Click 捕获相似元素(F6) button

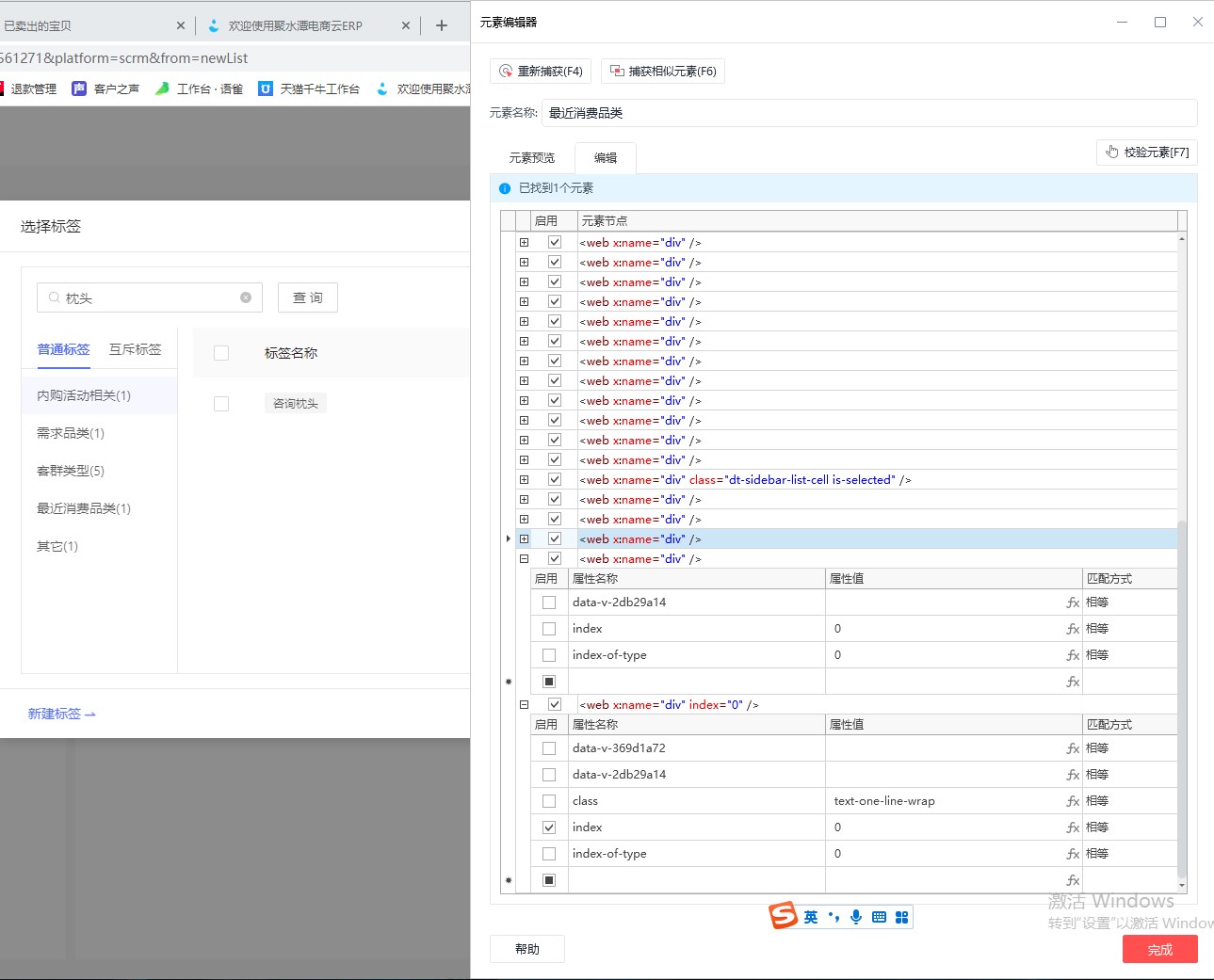pyautogui.click(x=663, y=71)
